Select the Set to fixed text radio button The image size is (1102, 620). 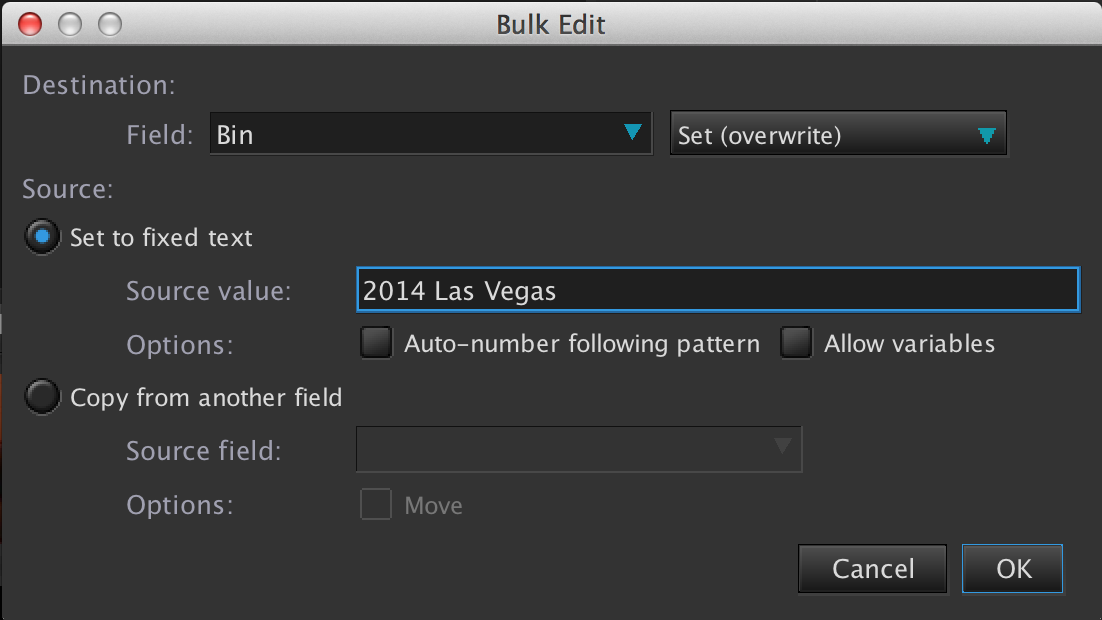pos(42,238)
